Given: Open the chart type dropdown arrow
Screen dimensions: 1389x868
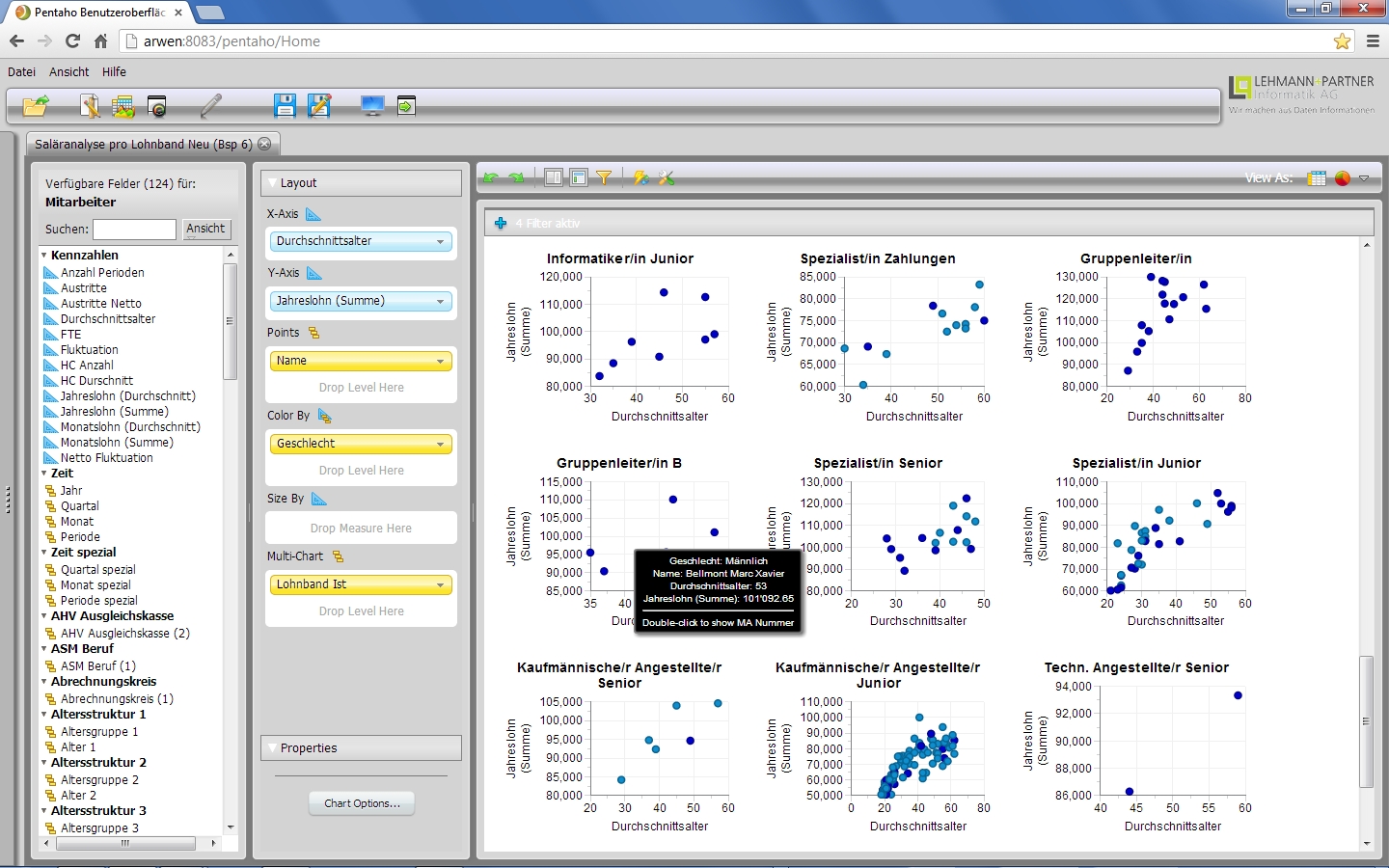Looking at the screenshot, I should (x=1364, y=178).
